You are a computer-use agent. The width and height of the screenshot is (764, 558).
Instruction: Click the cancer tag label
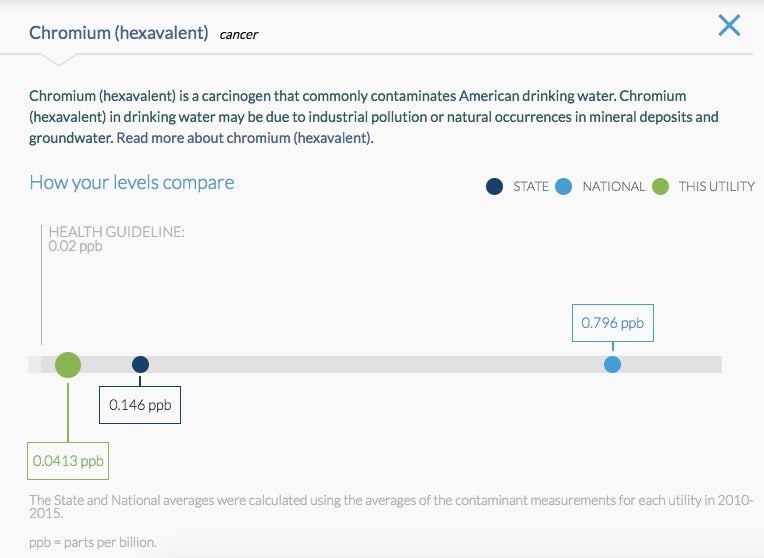pyautogui.click(x=238, y=35)
